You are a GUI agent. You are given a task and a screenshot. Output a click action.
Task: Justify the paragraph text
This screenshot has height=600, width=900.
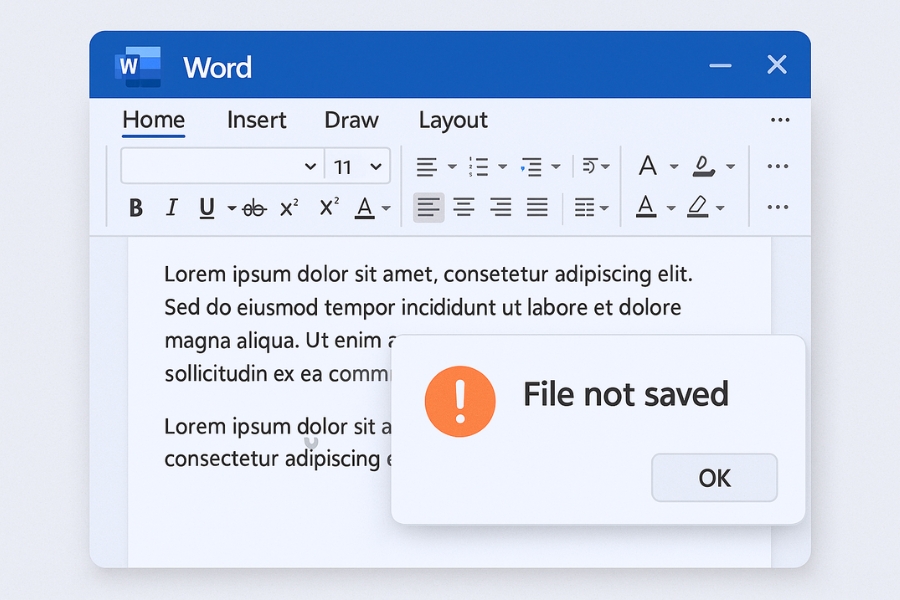[x=537, y=208]
